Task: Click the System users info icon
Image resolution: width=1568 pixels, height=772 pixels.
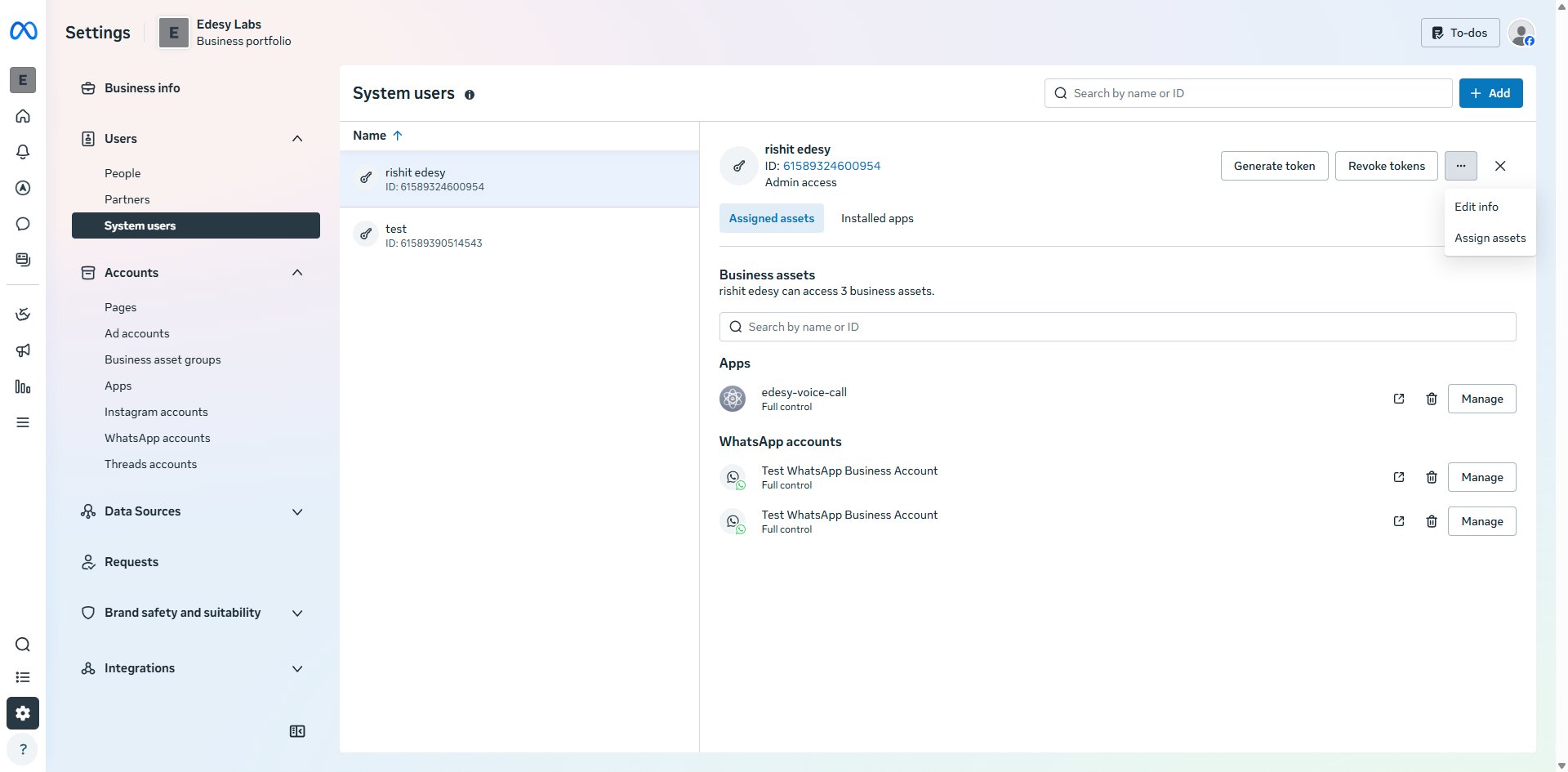Action: coord(470,95)
